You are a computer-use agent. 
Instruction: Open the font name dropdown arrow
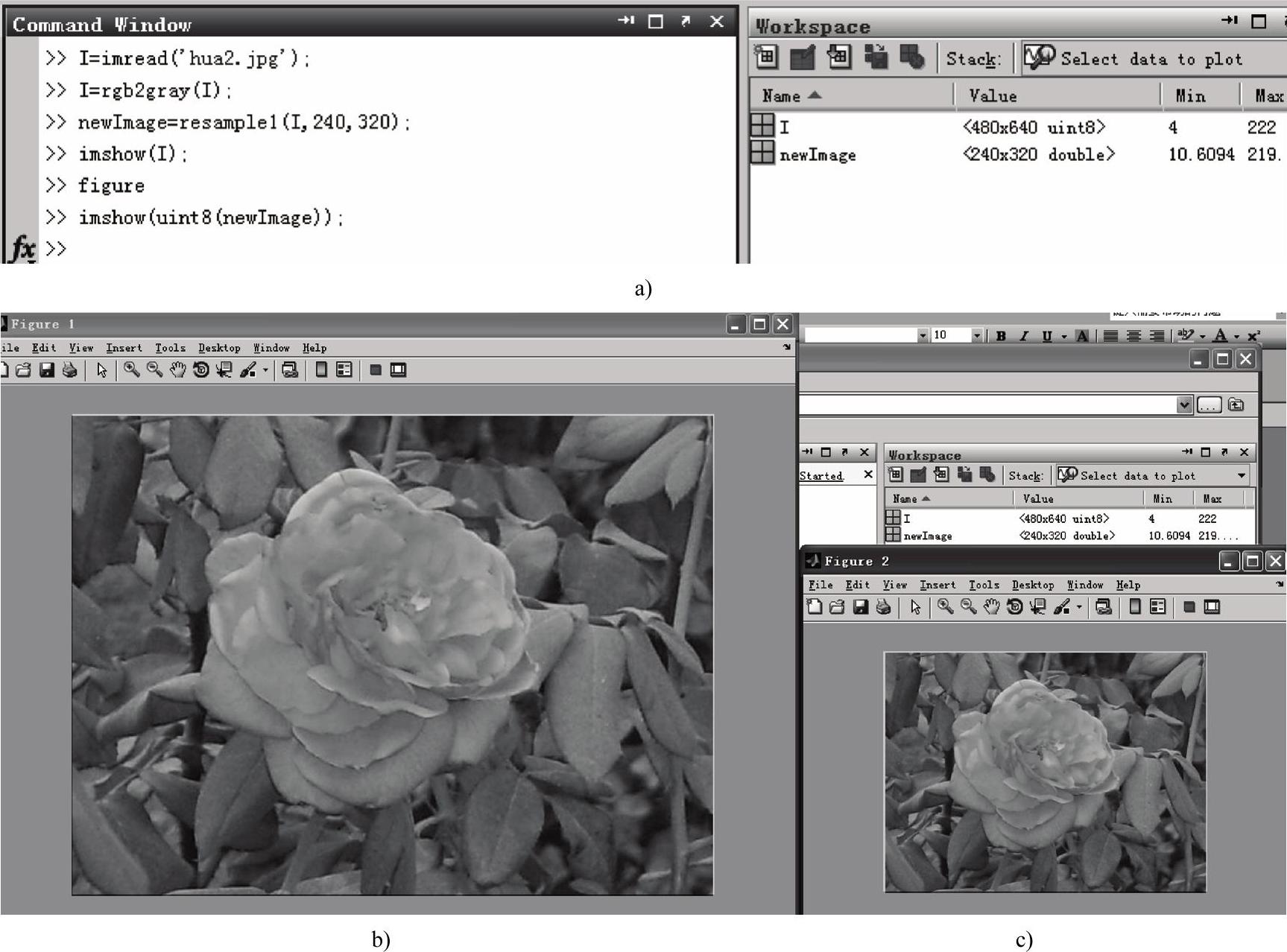coord(923,336)
